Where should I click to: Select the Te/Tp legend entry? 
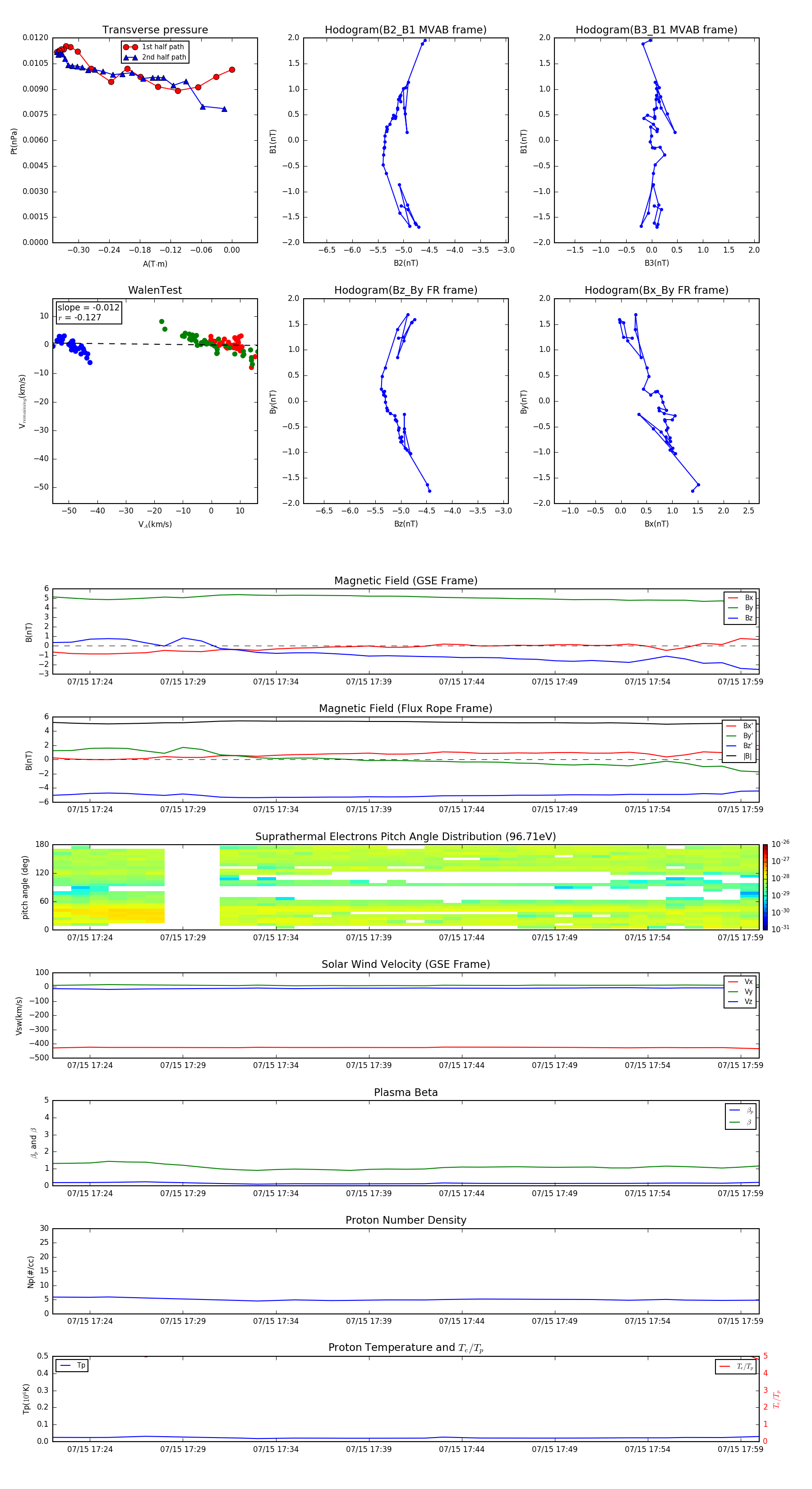736,1366
